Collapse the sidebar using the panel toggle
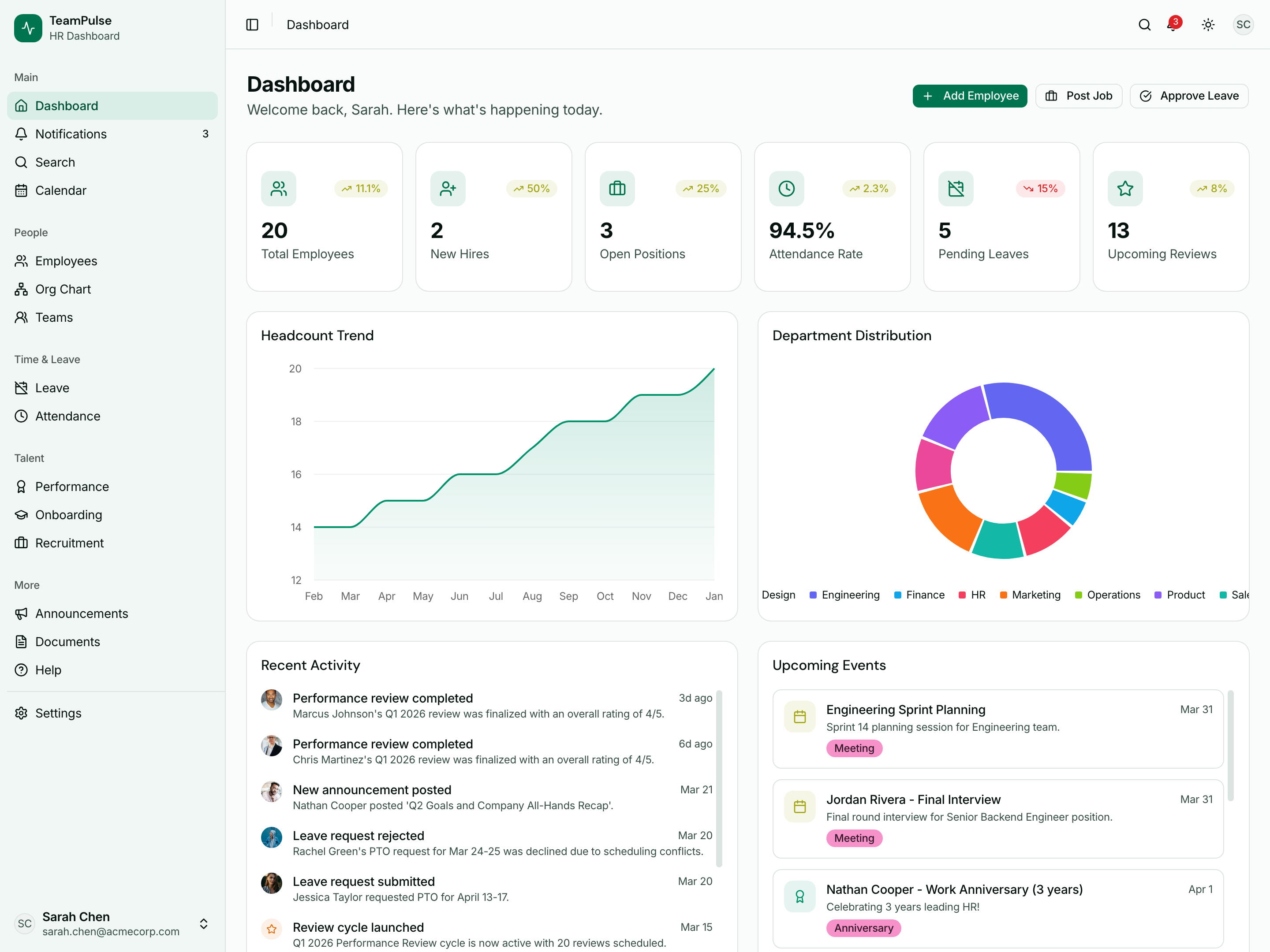Viewport: 1270px width, 952px height. [x=252, y=25]
